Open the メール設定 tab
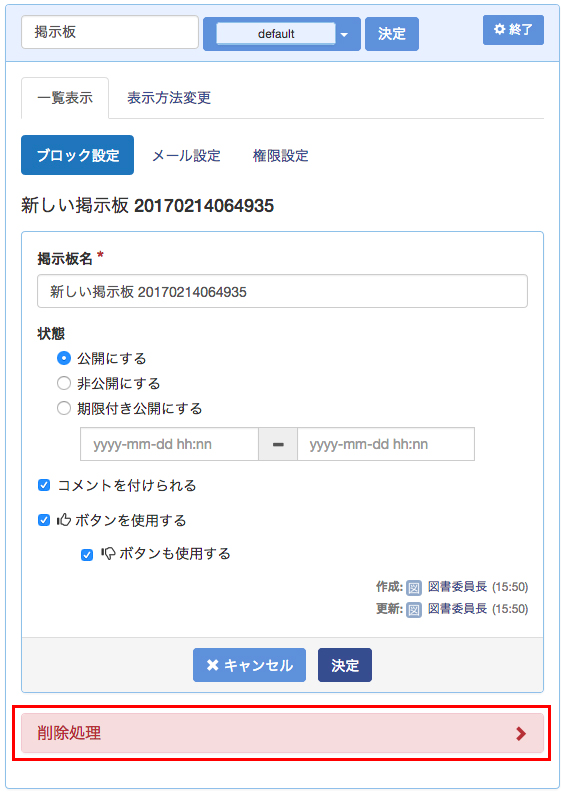The image size is (566, 794). (186, 155)
